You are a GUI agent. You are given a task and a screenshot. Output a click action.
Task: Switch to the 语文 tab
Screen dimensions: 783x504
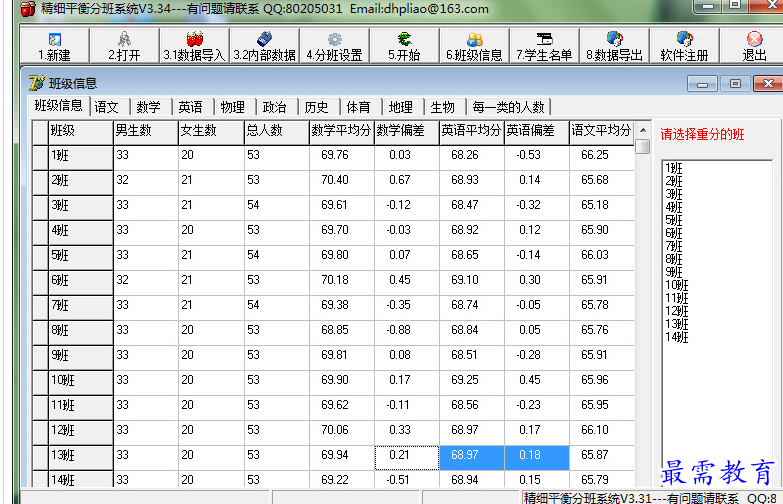107,106
